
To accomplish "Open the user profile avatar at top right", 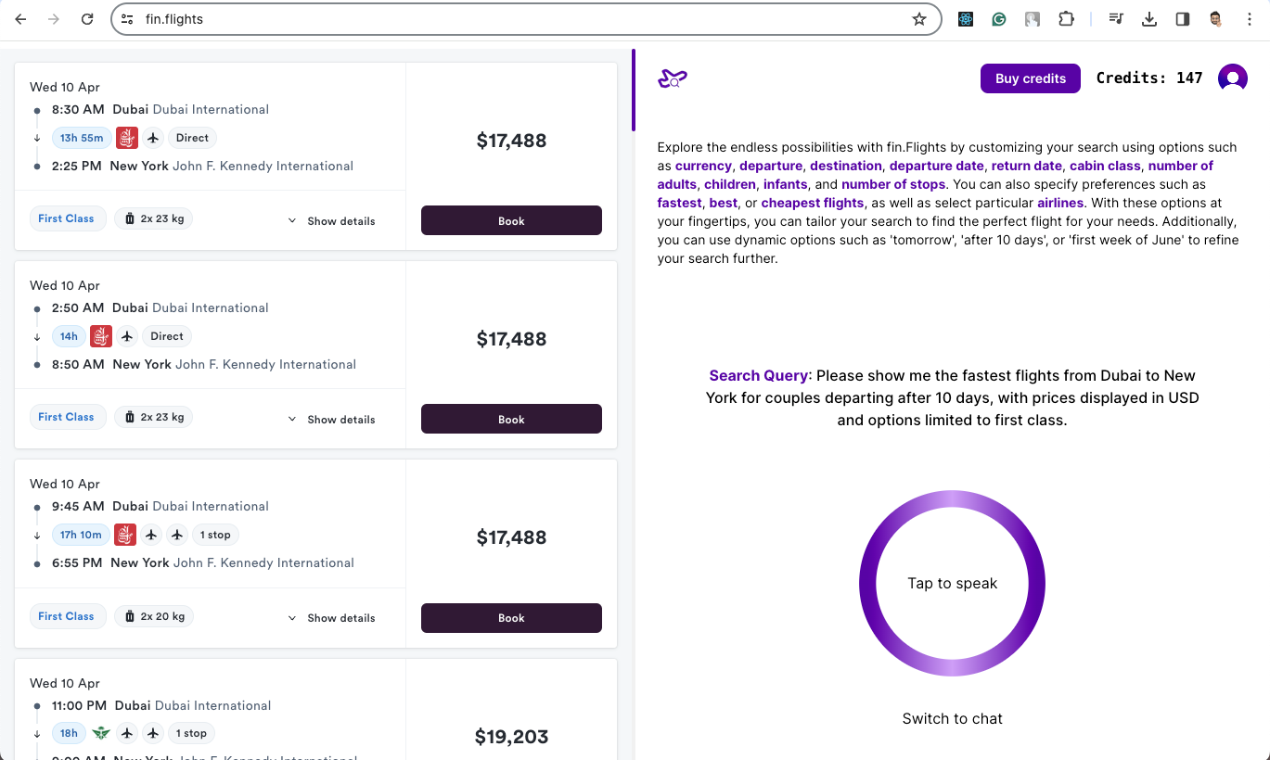I will tap(1232, 77).
